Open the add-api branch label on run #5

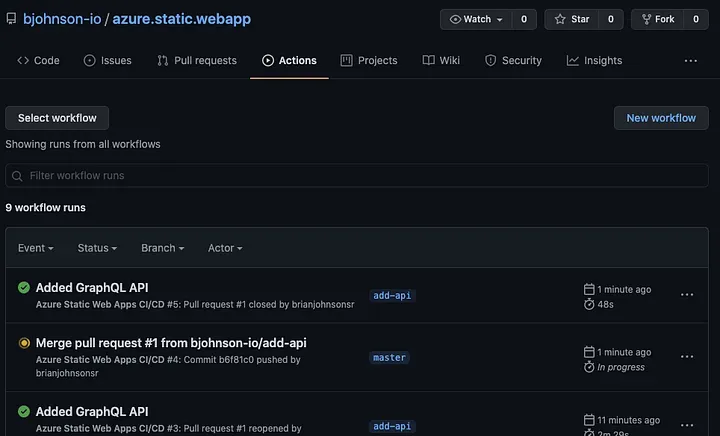[x=392, y=296]
